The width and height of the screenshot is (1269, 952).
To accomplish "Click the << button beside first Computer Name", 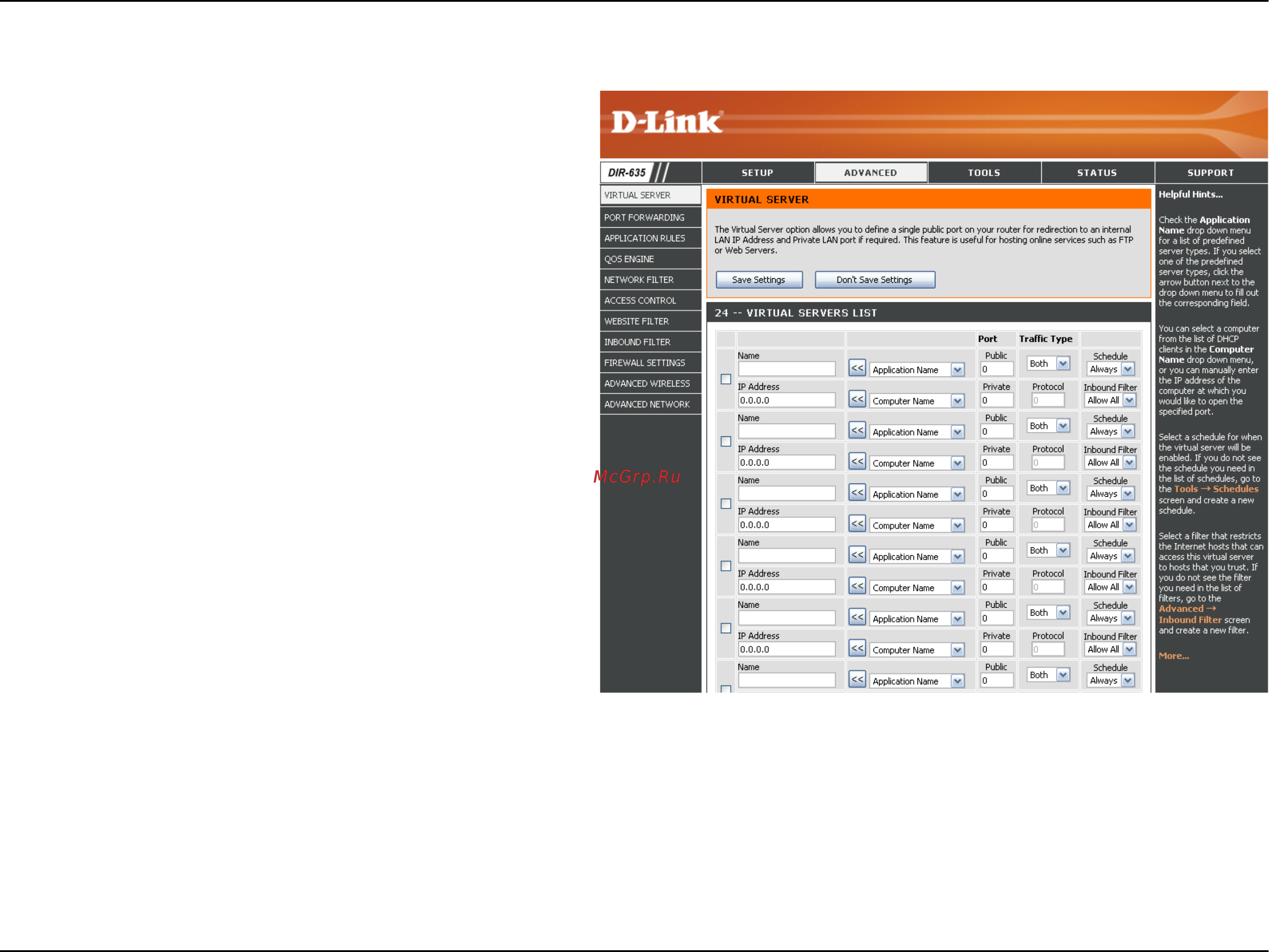I will [x=857, y=399].
